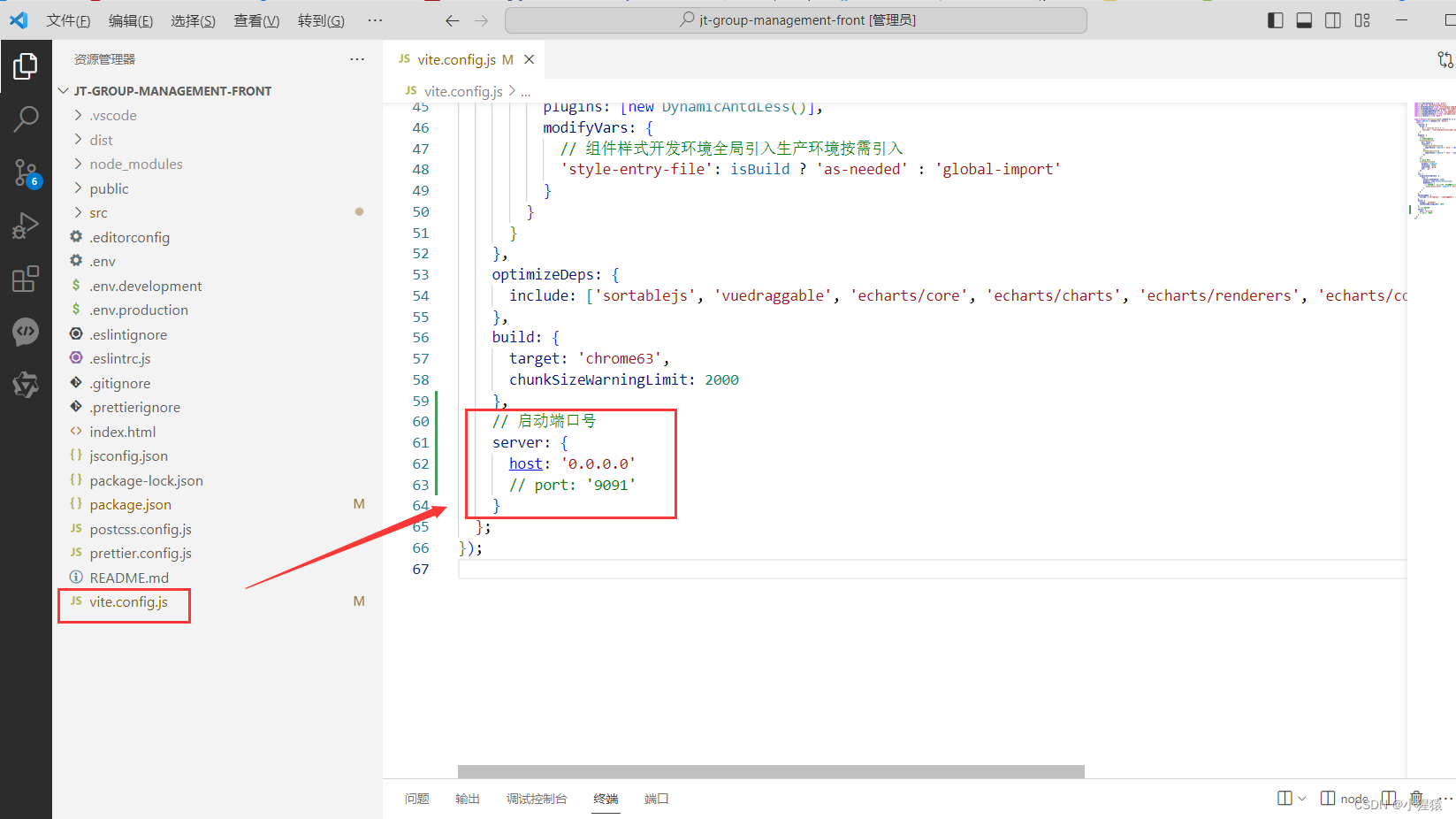Image resolution: width=1456 pixels, height=819 pixels.
Task: Click the code minimap overview
Action: tap(1432, 159)
